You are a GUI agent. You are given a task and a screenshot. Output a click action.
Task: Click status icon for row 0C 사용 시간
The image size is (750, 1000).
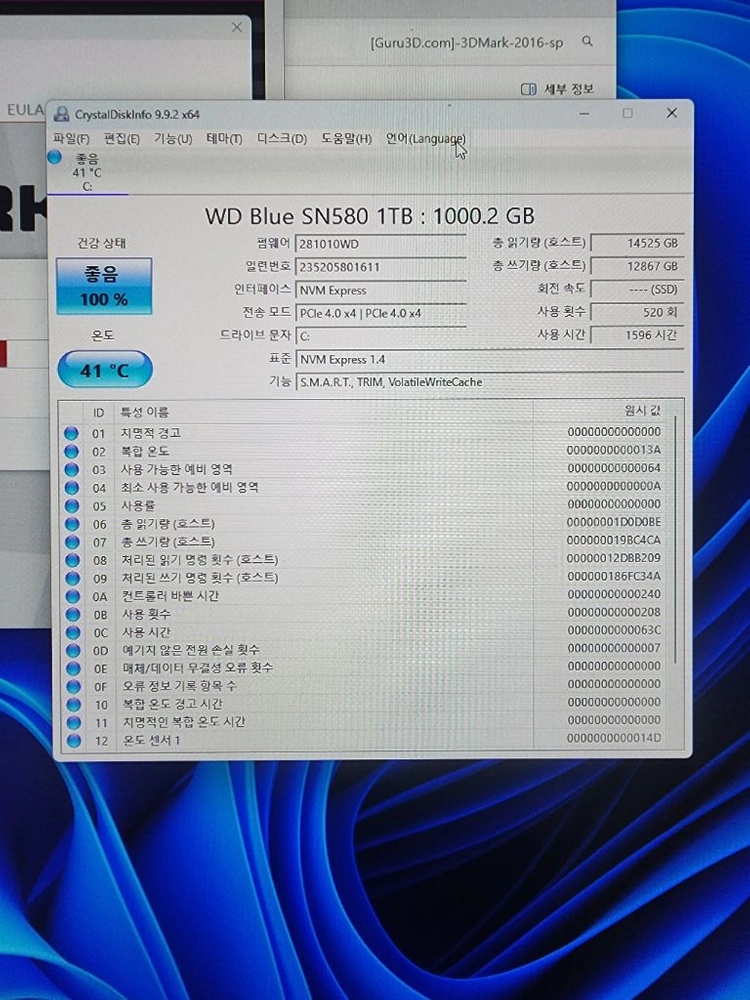tap(73, 633)
